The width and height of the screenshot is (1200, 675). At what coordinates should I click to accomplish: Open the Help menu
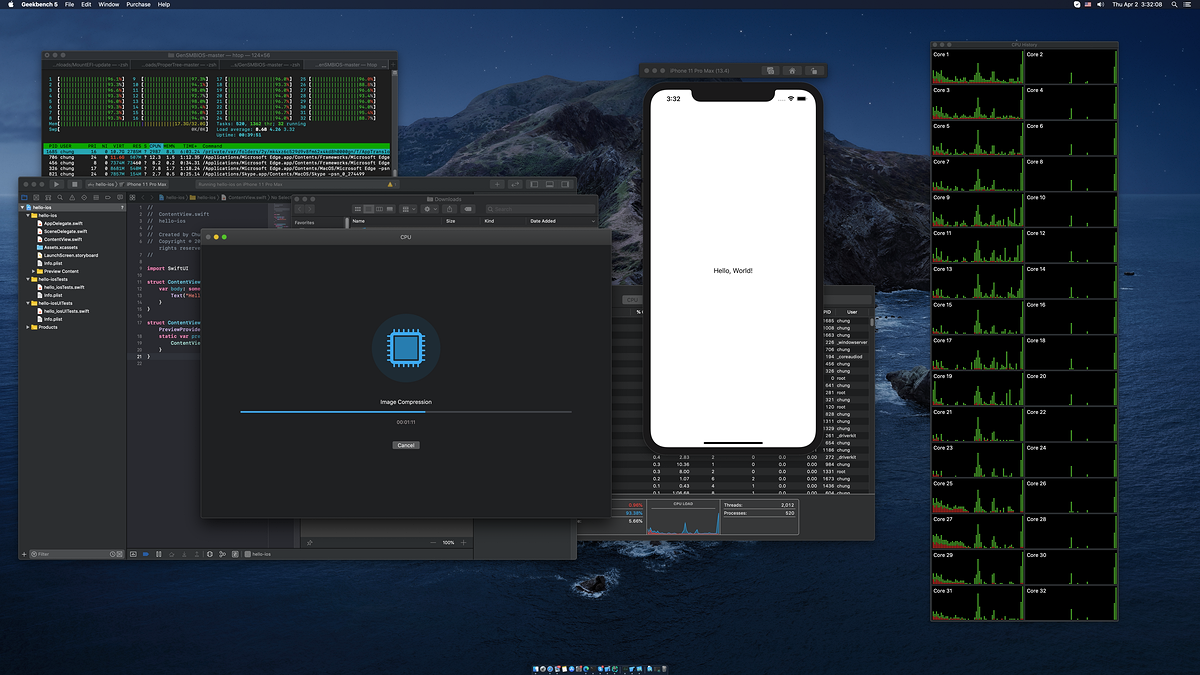pos(164,4)
